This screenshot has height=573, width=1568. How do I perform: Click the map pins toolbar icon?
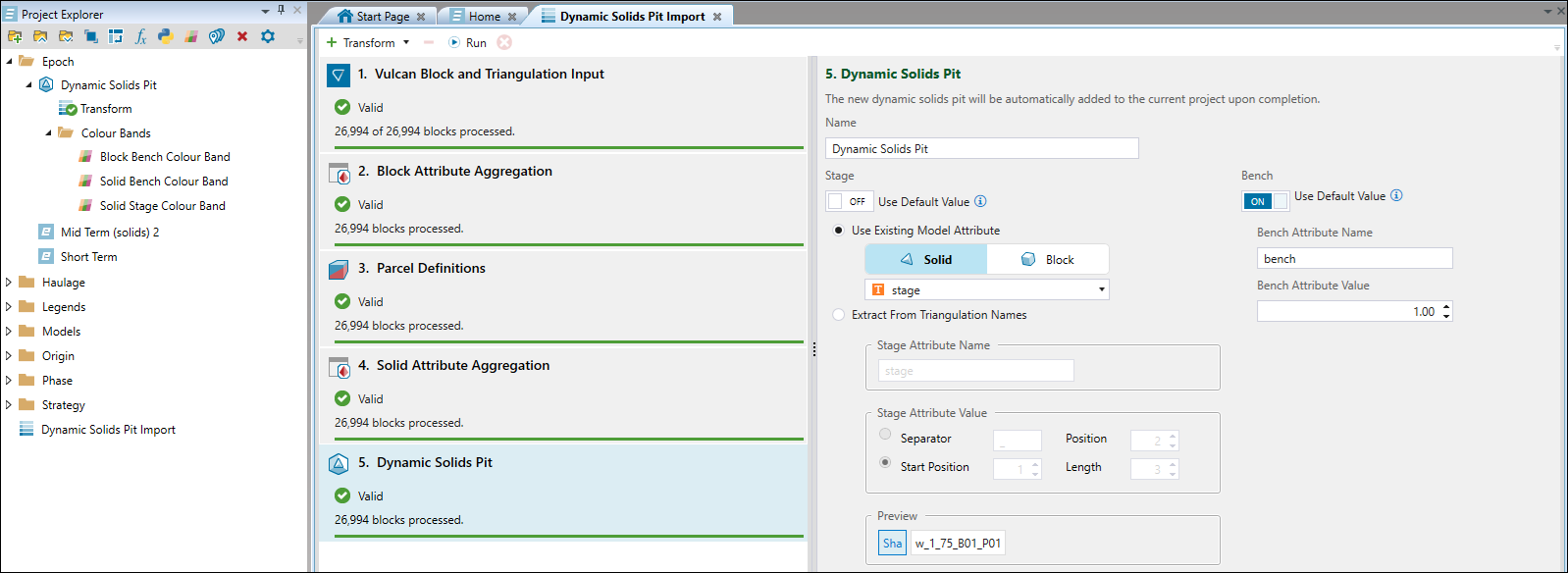[217, 36]
